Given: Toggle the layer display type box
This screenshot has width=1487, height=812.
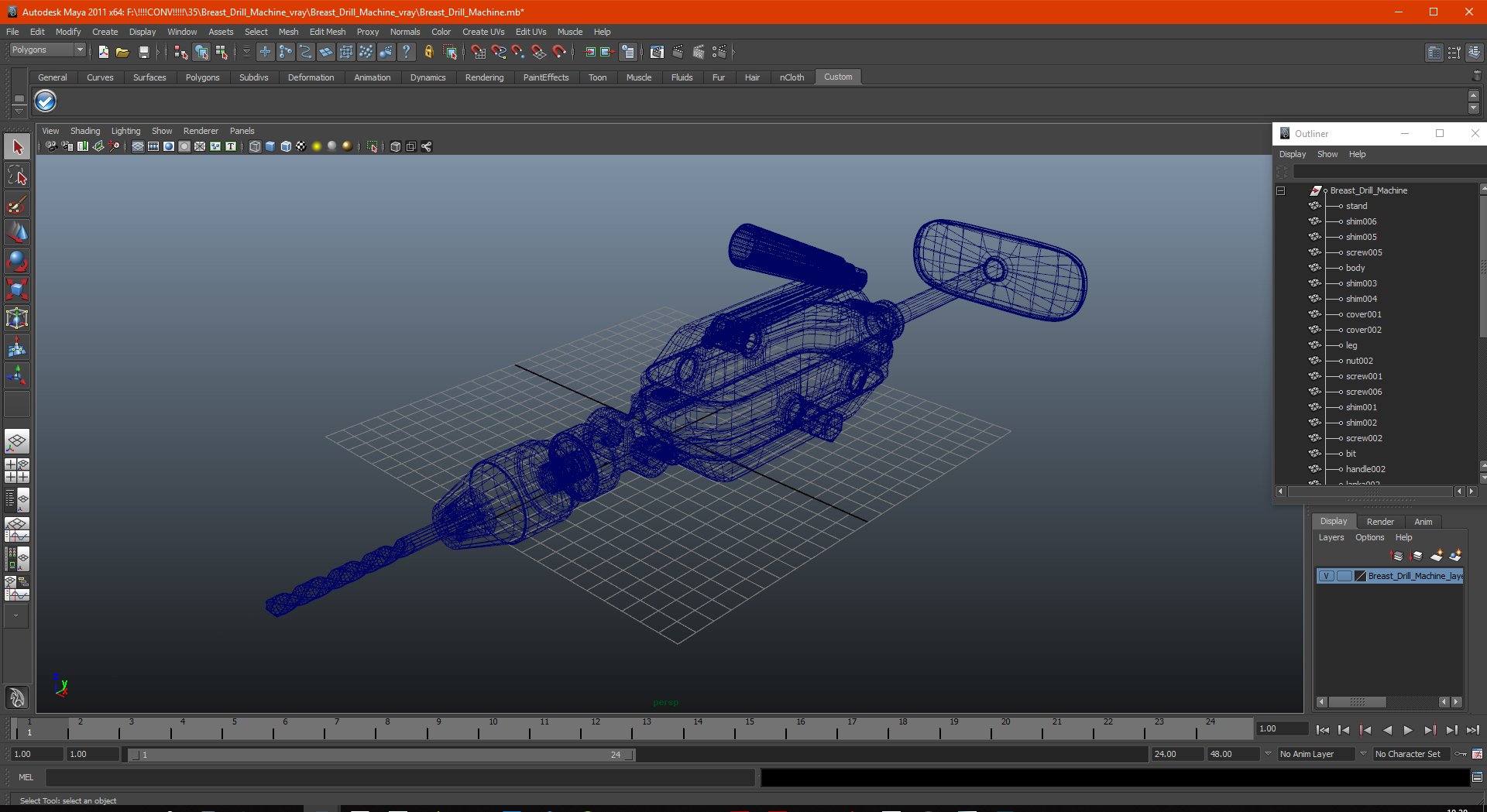Looking at the screenshot, I should click(x=1344, y=576).
